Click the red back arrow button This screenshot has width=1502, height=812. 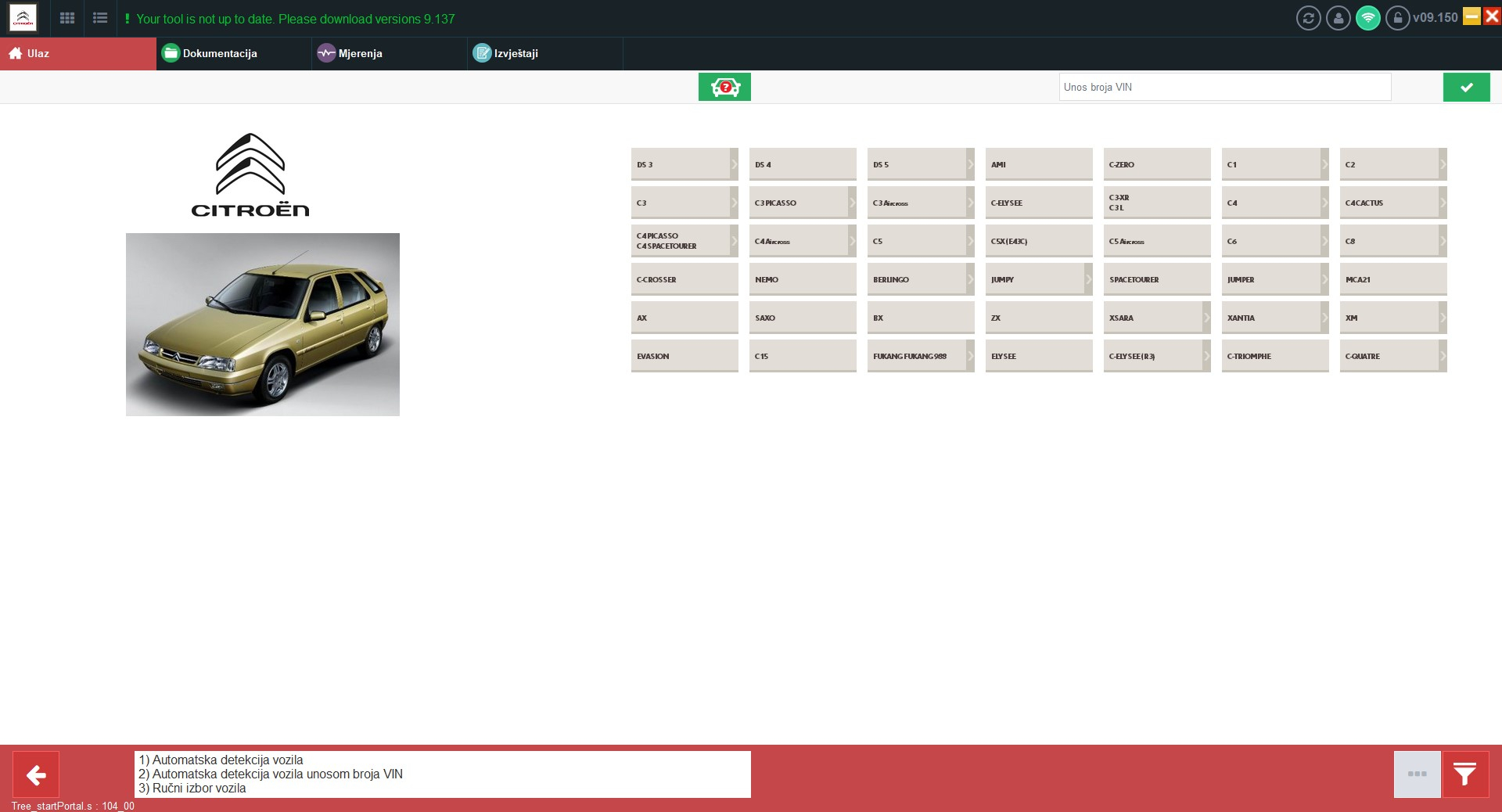click(36, 774)
